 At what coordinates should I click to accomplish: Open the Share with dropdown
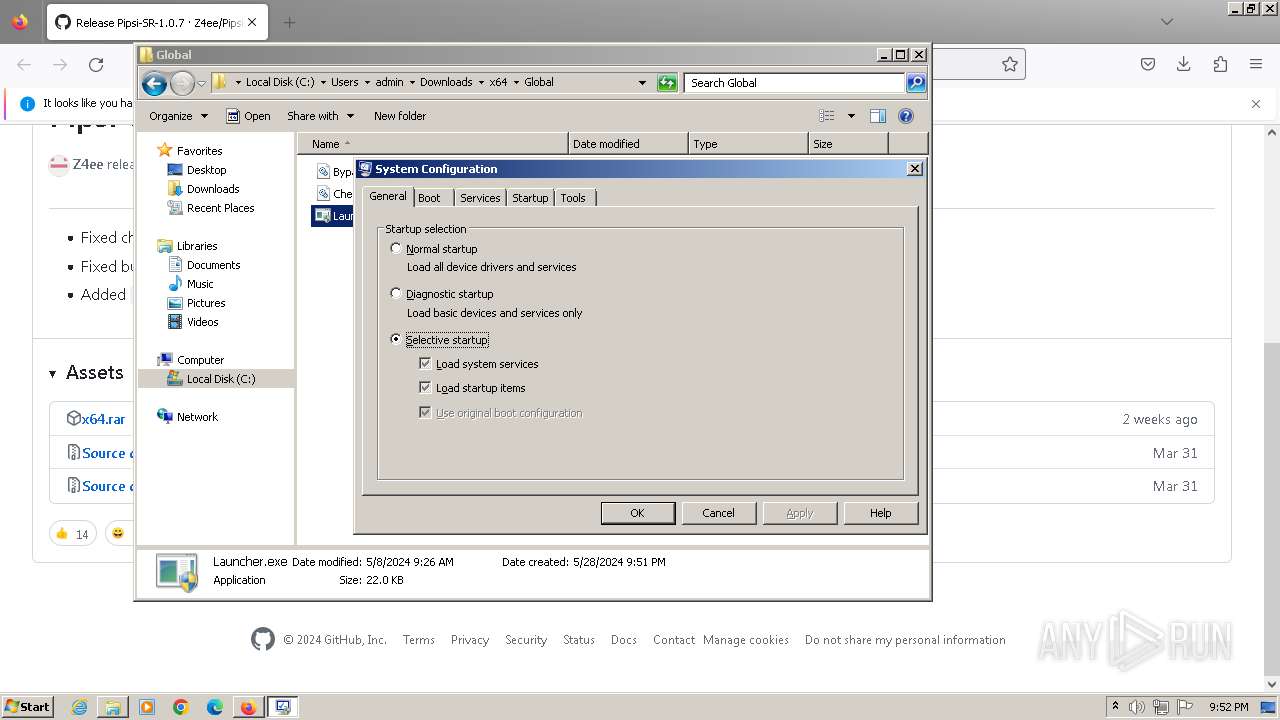[x=320, y=116]
